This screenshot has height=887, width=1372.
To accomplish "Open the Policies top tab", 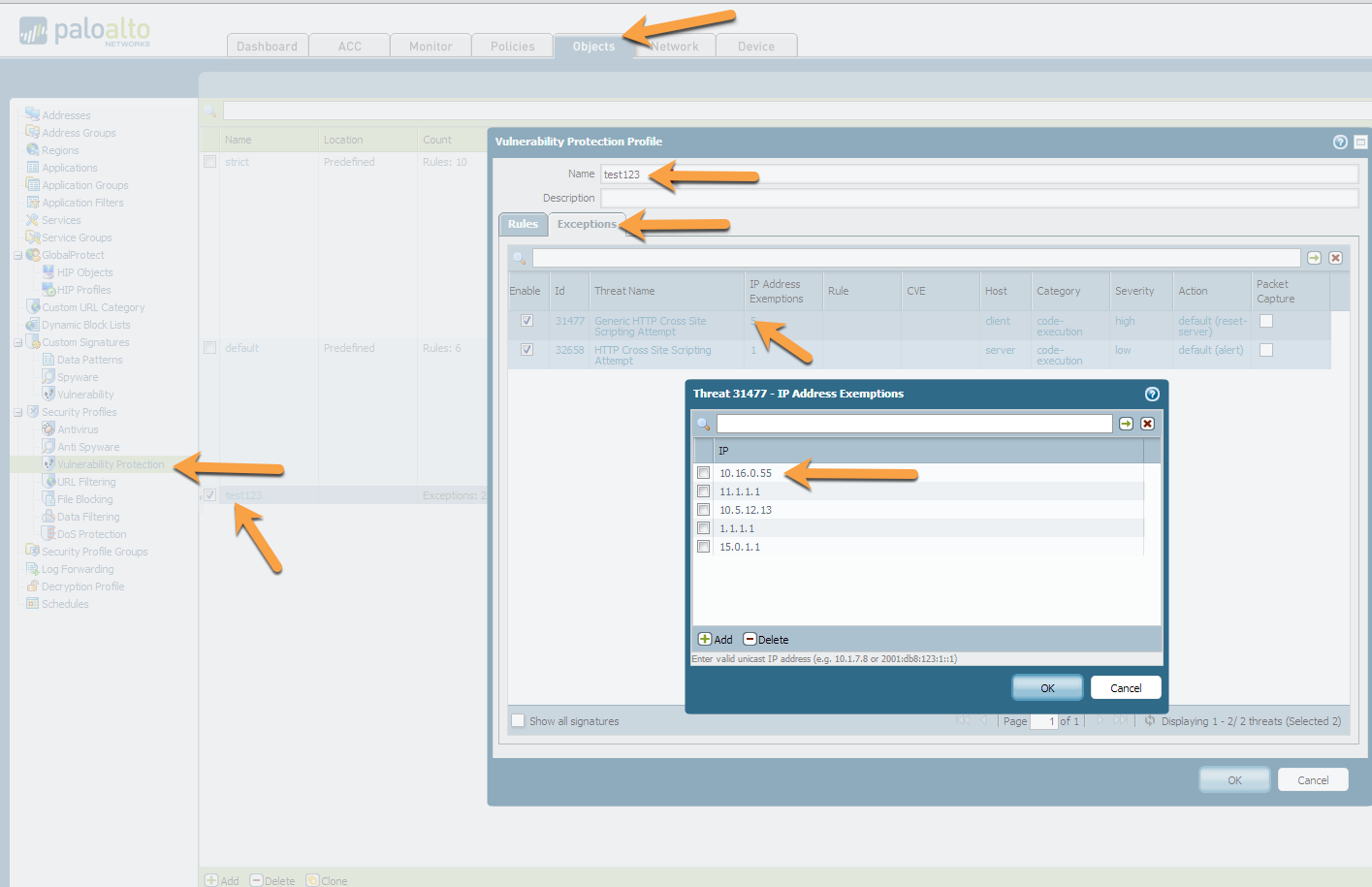I will click(512, 47).
